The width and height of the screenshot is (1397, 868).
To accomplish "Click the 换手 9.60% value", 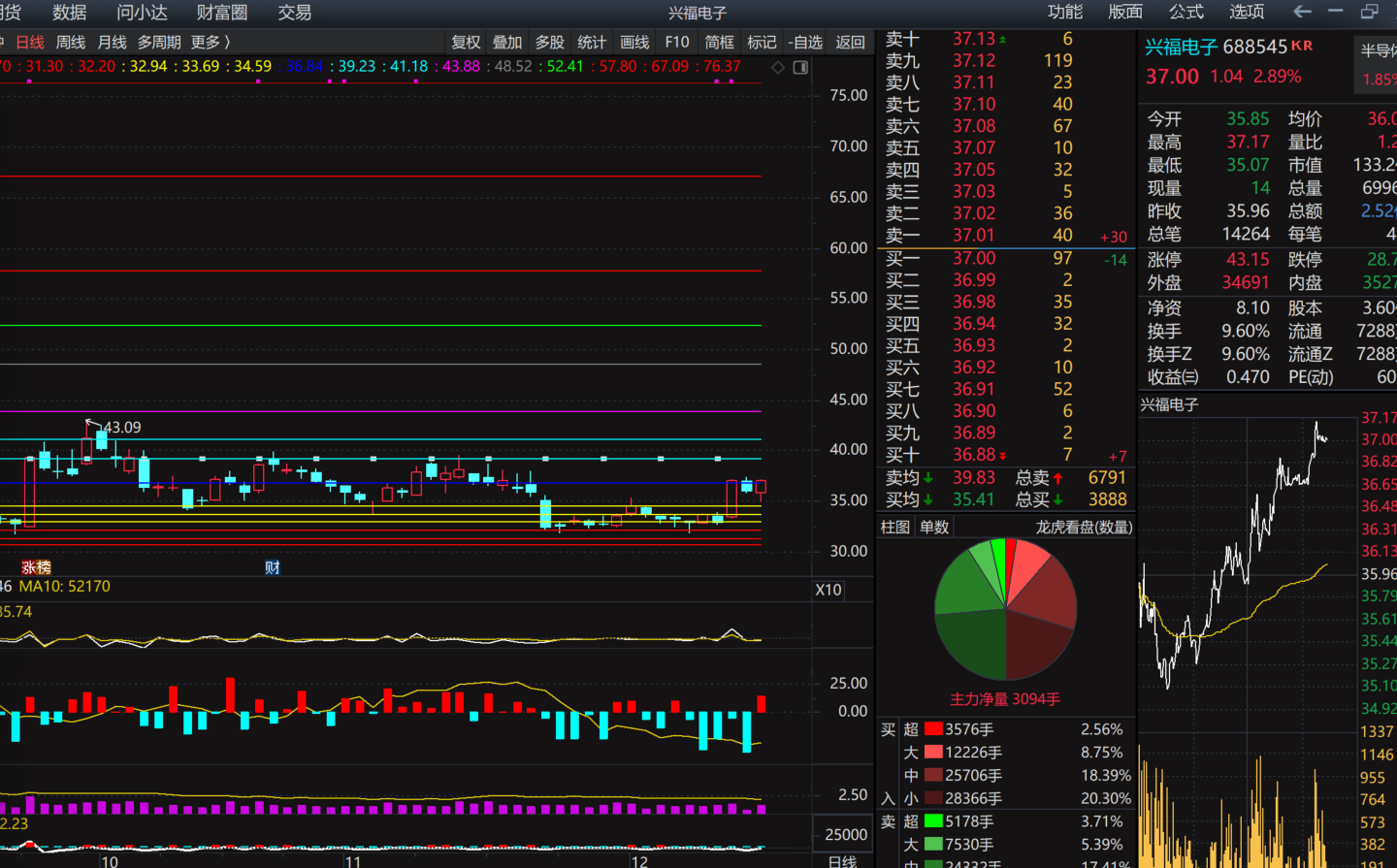I will point(1246,332).
